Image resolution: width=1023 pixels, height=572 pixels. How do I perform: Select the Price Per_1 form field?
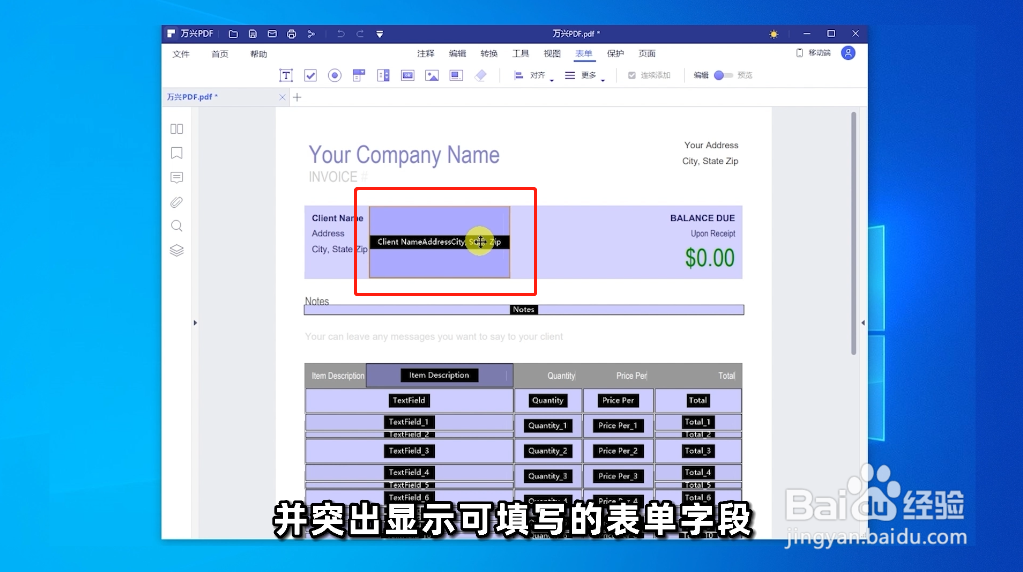coord(618,425)
